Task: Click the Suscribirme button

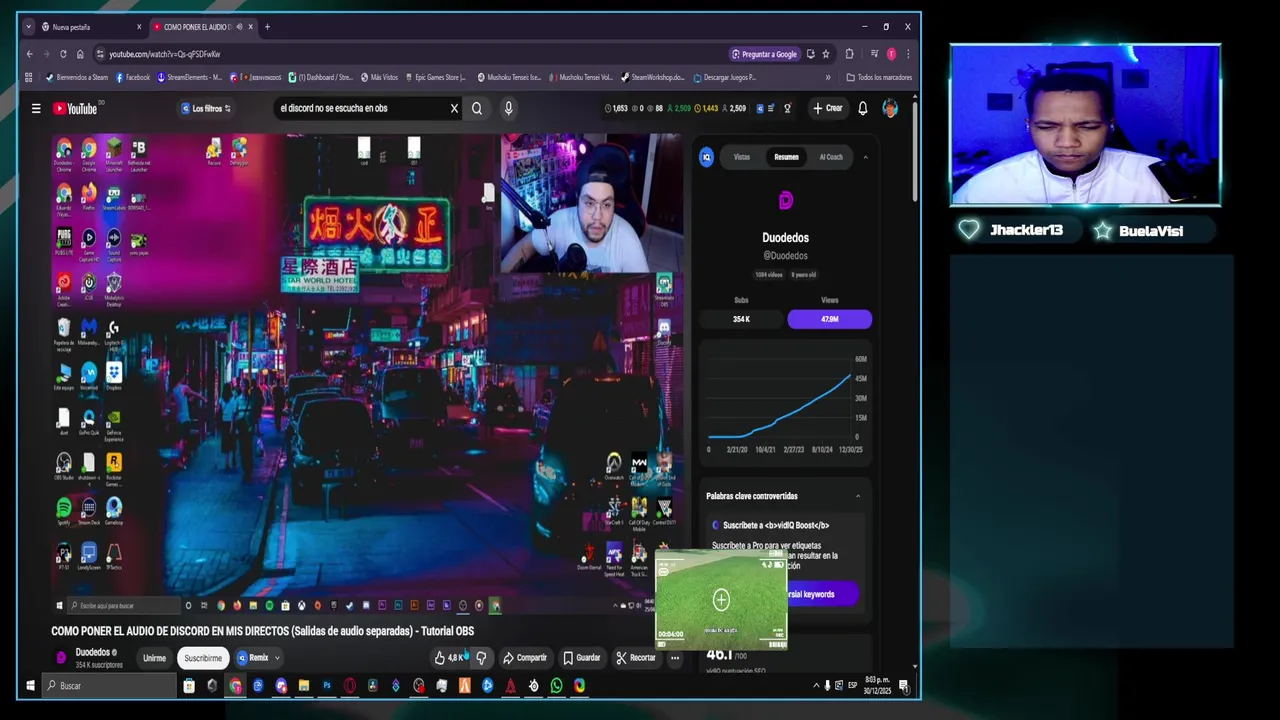Action: pos(203,658)
